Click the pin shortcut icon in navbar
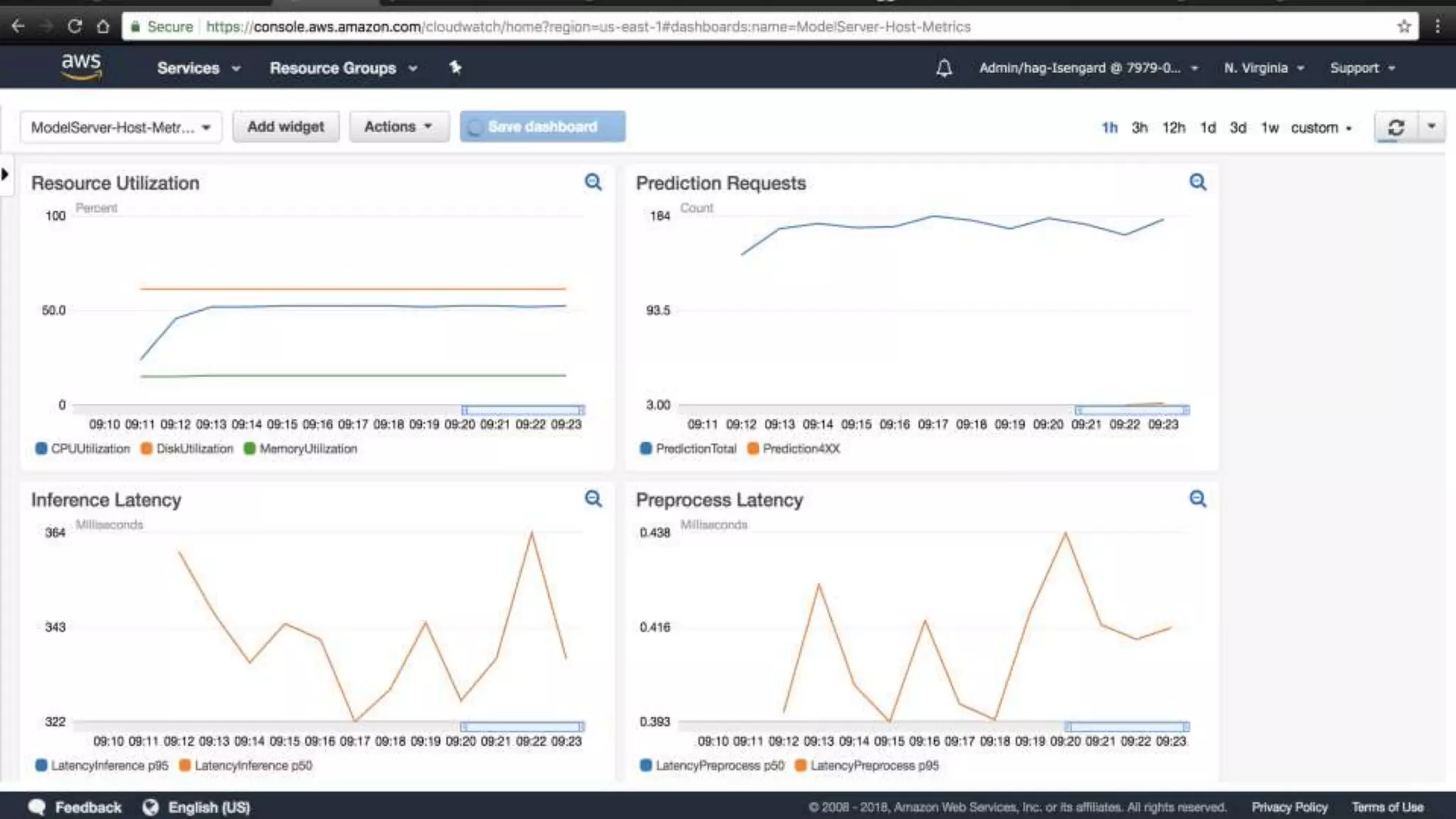Screen dimensions: 1456x819 tap(456, 68)
